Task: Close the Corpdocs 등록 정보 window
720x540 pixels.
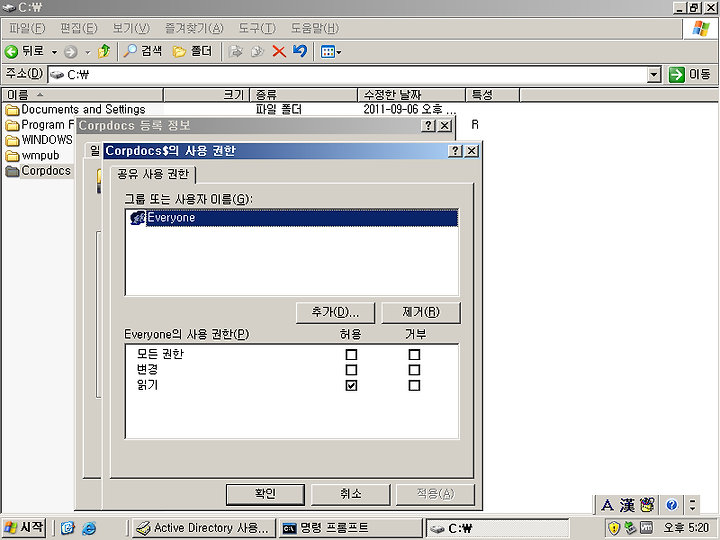Action: pyautogui.click(x=444, y=125)
